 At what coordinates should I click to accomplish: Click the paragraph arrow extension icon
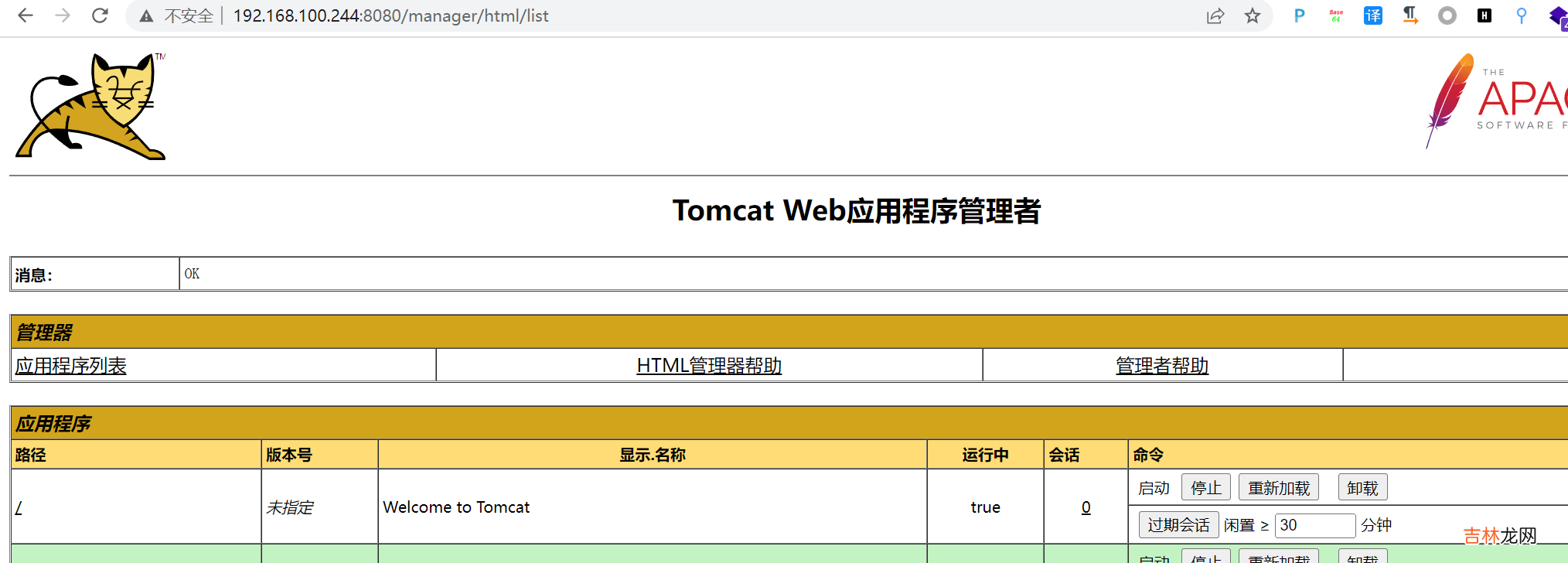coord(1410,15)
